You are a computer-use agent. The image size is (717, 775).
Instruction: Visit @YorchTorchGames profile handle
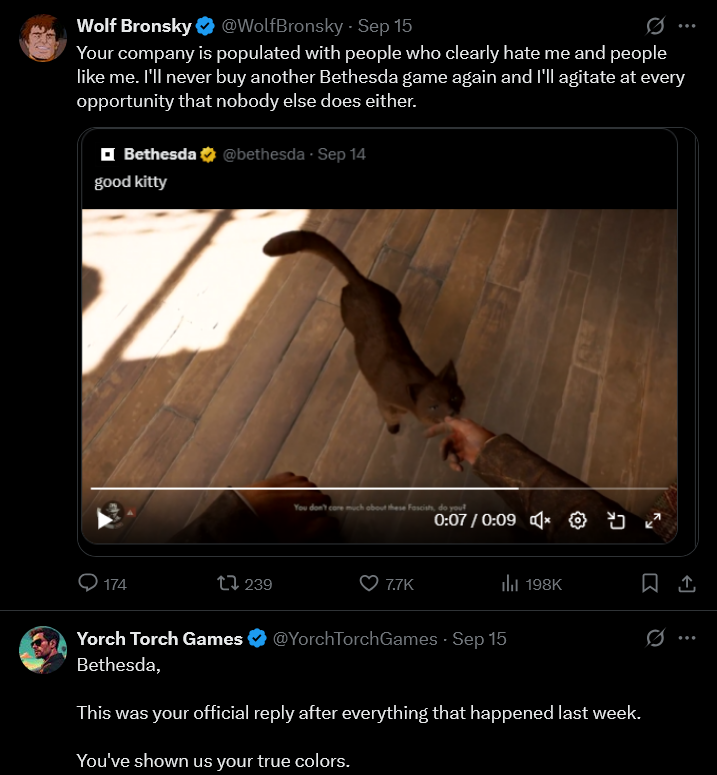(355, 639)
